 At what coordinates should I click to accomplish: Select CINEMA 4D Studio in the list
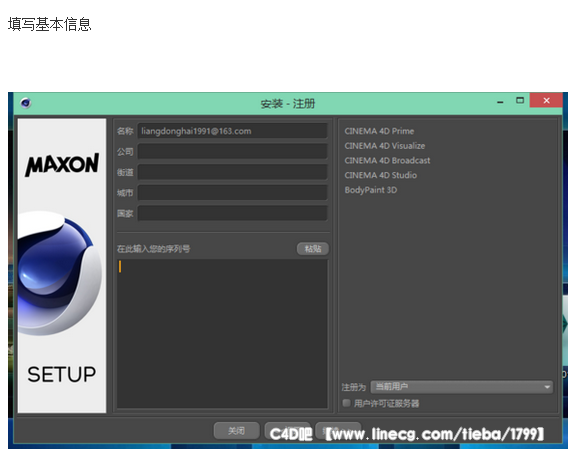tap(381, 175)
